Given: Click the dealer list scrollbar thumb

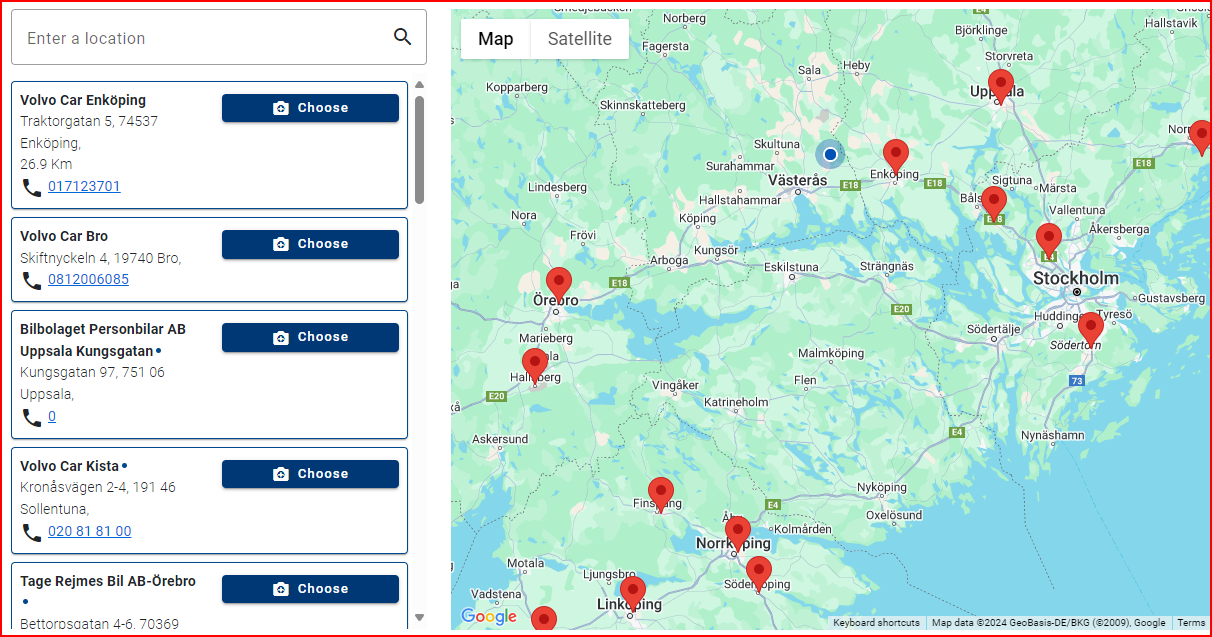Looking at the screenshot, I should pos(419,150).
